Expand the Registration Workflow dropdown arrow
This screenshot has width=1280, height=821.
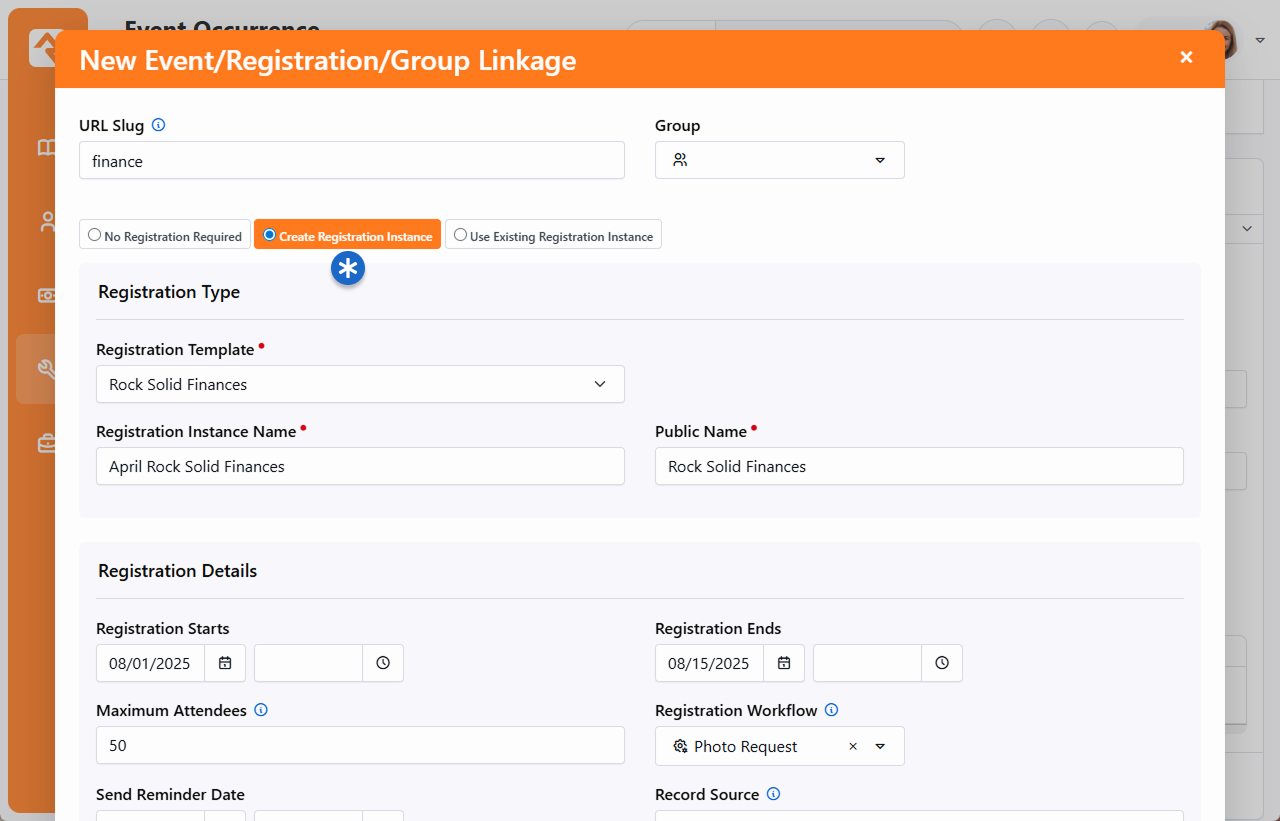pyautogui.click(x=880, y=746)
